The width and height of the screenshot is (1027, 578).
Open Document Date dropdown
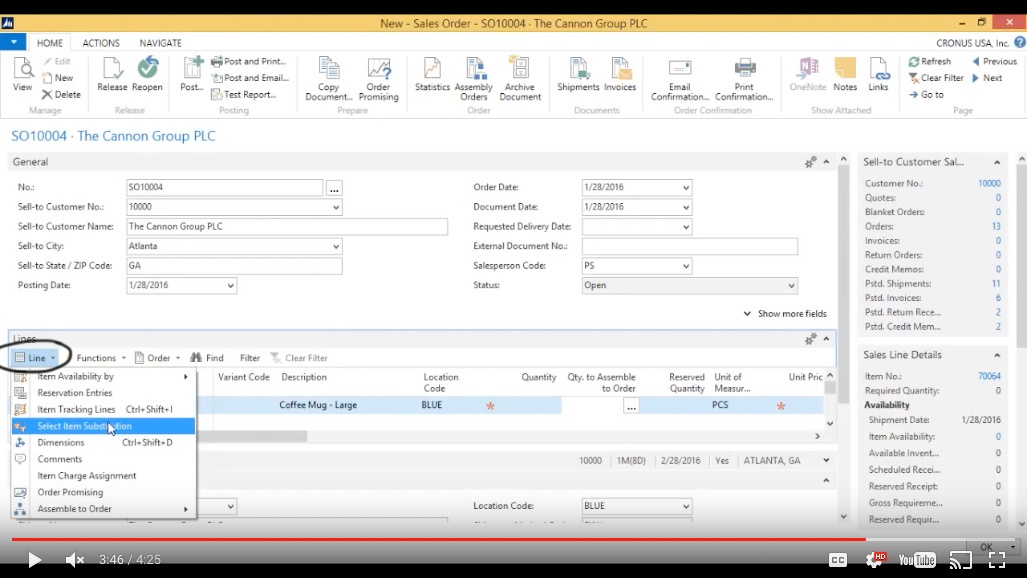686,207
